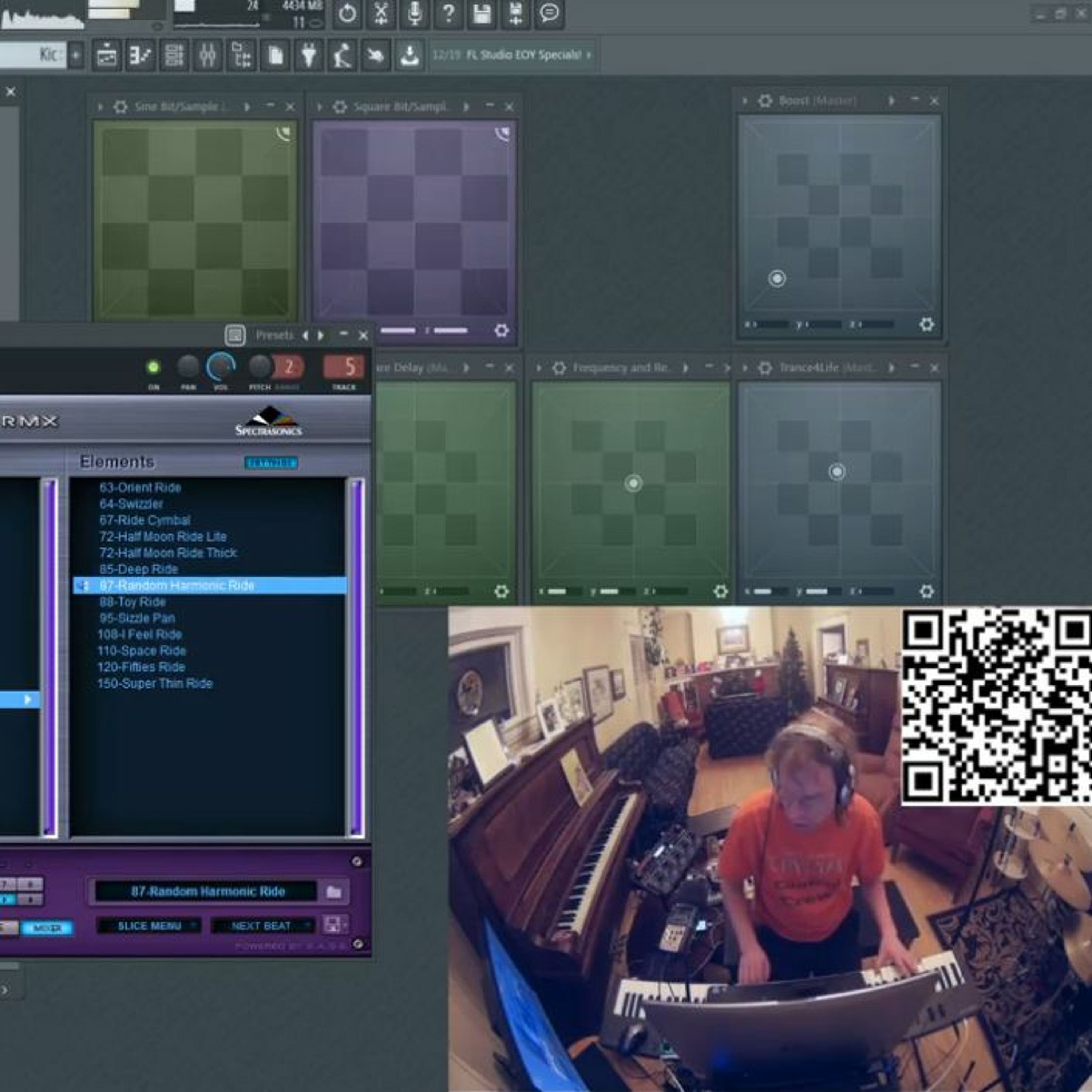Click the Undo history circular arrow icon
This screenshot has width=1092, height=1092.
pos(347,12)
